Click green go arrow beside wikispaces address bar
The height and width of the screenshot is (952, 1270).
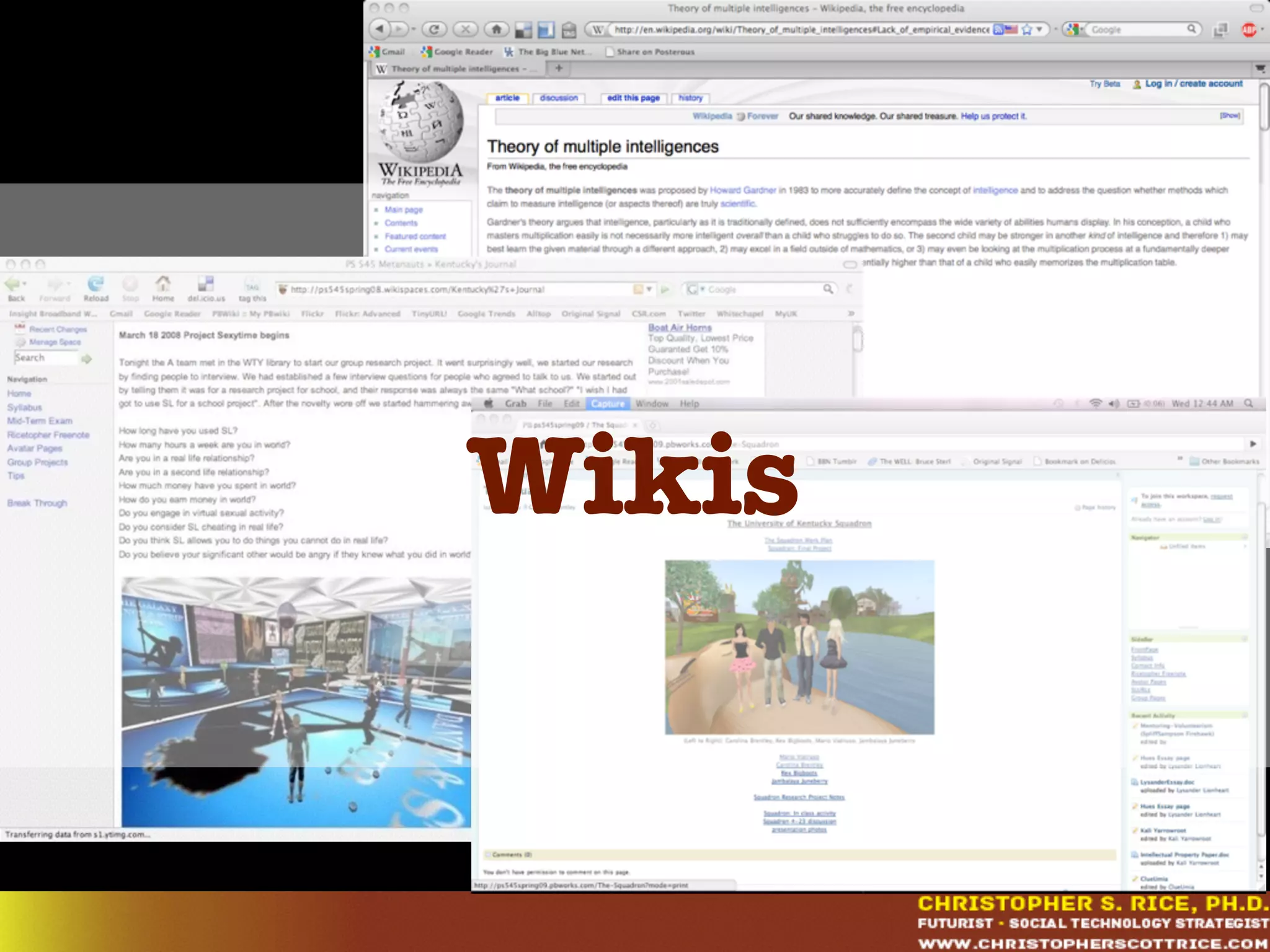click(665, 289)
